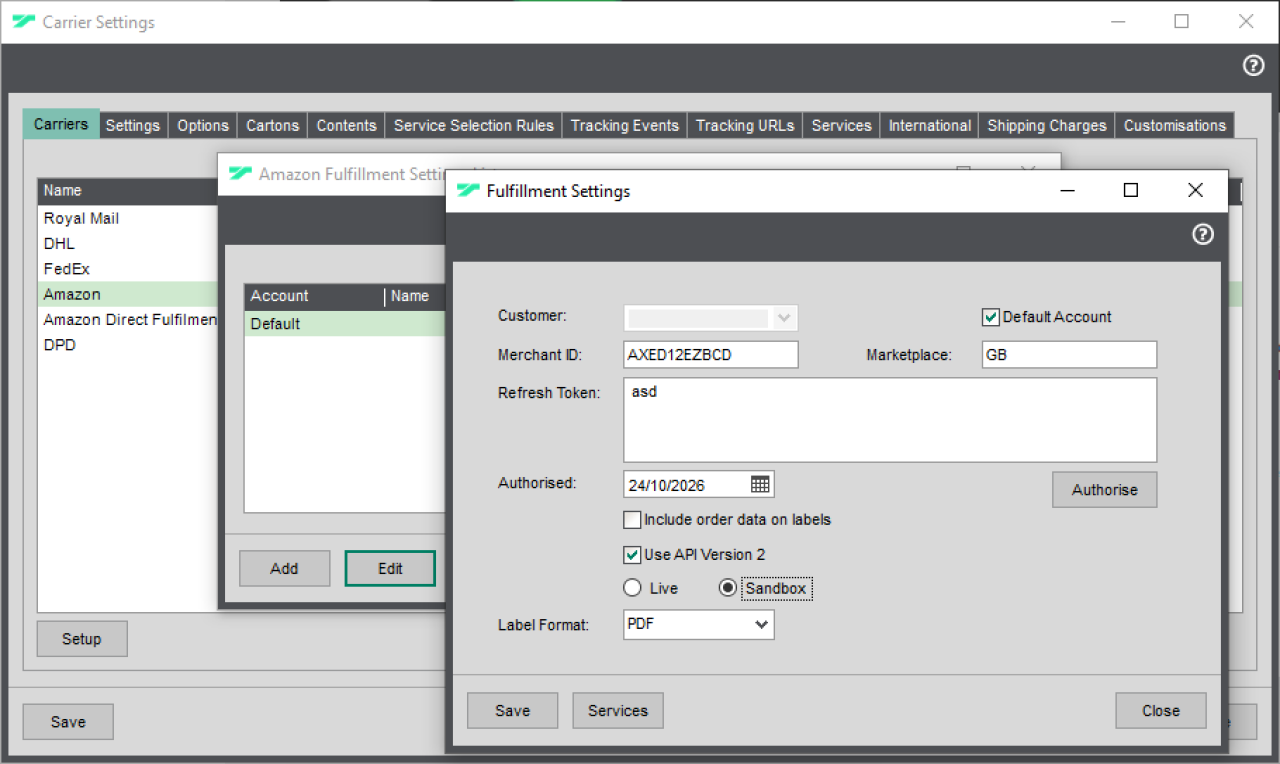The image size is (1280, 764).
Task: Click the Marketplace input field
Action: (1069, 355)
